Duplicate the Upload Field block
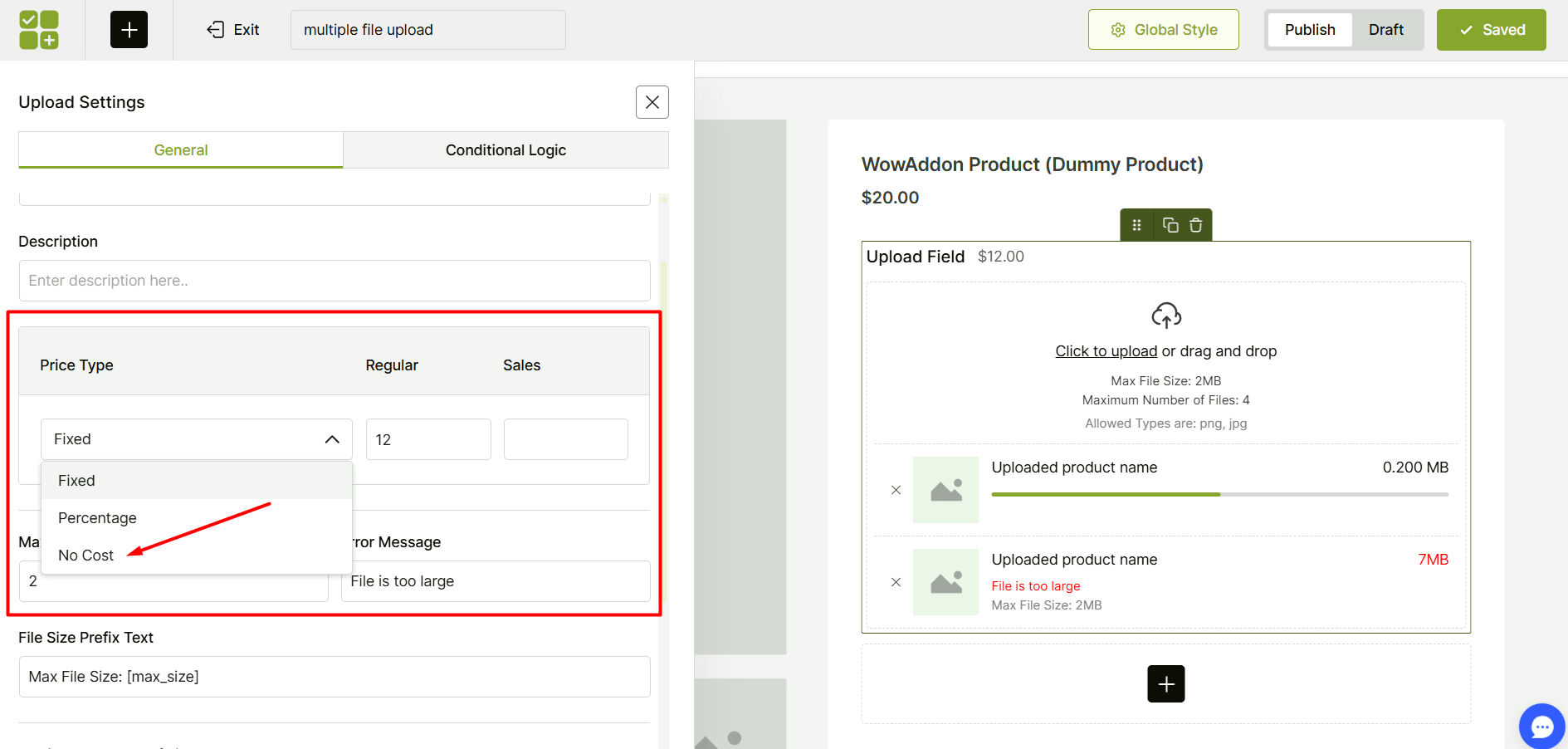Image resolution: width=1568 pixels, height=749 pixels. pyautogui.click(x=1170, y=225)
